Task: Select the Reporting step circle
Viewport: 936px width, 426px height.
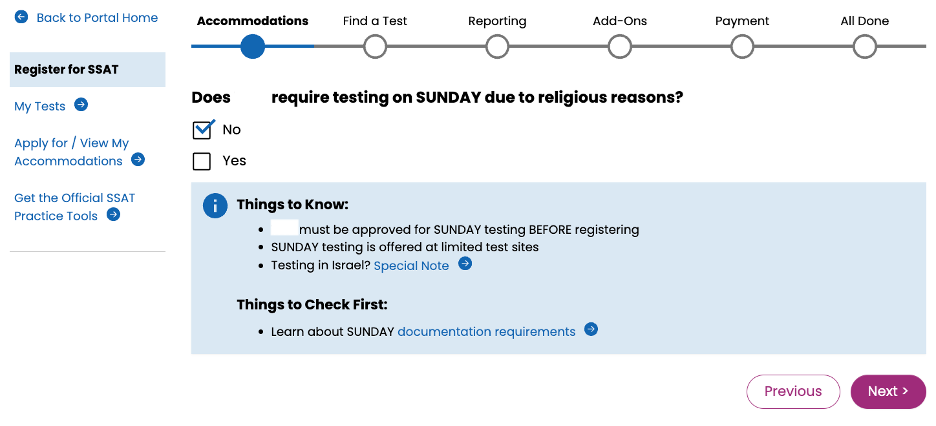Action: click(x=497, y=47)
